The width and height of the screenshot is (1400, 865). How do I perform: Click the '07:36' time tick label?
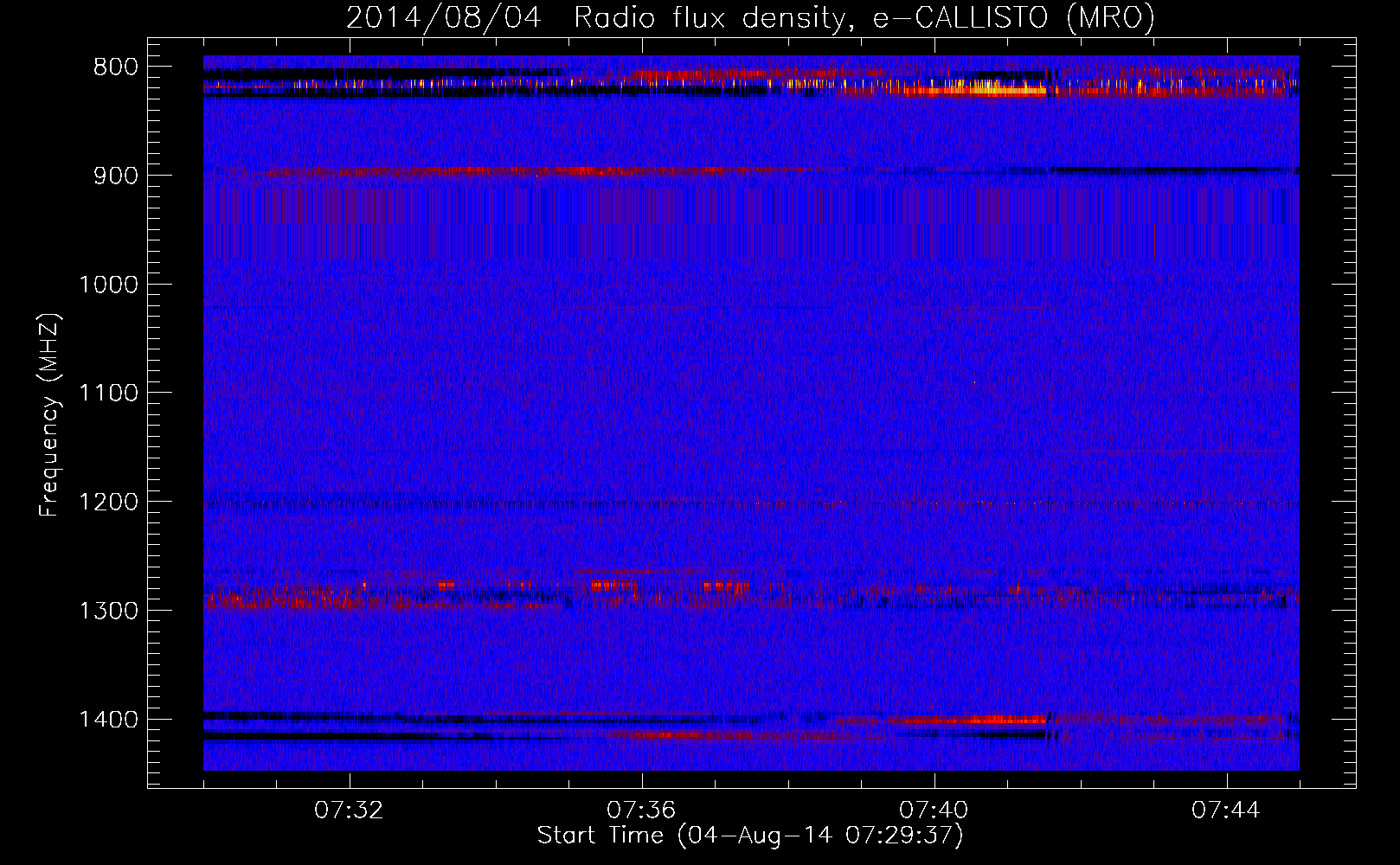click(x=641, y=811)
